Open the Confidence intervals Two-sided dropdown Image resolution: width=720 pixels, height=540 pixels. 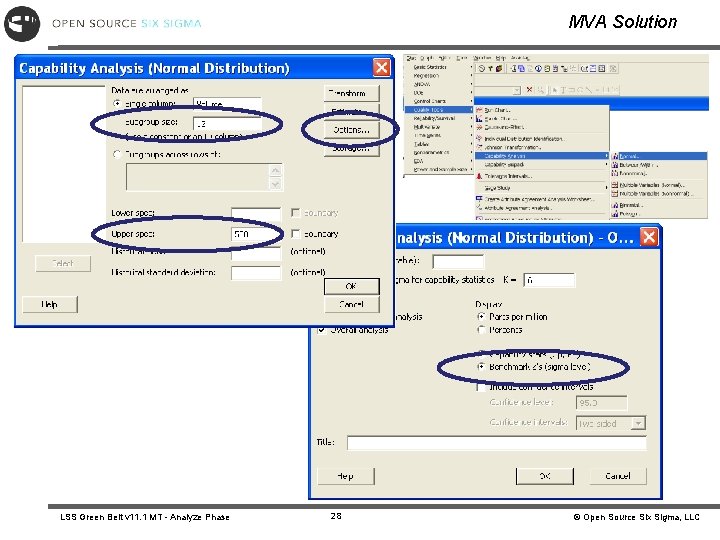tap(638, 423)
